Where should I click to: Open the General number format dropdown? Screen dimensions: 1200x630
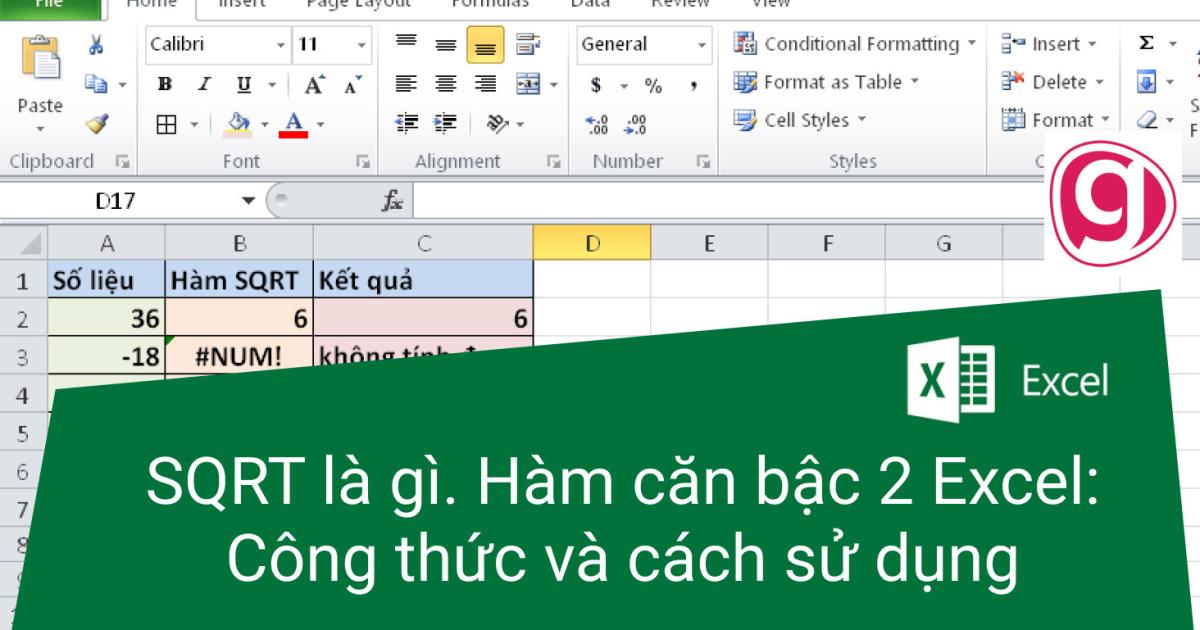(x=701, y=45)
